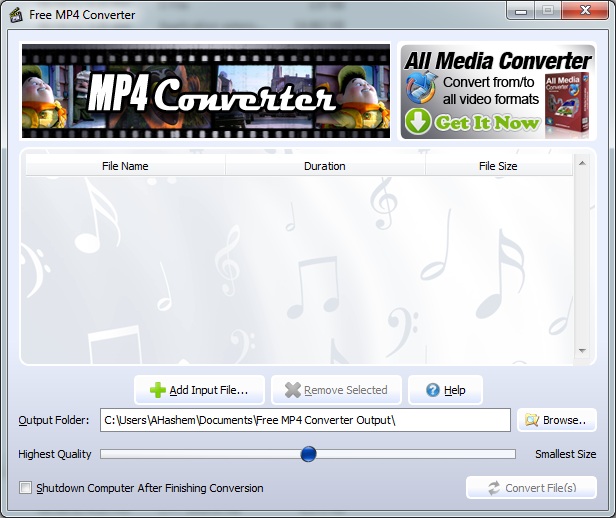This screenshot has height=518, width=616.
Task: Click the Free MP4 Converter title bar icon
Action: (x=16, y=15)
